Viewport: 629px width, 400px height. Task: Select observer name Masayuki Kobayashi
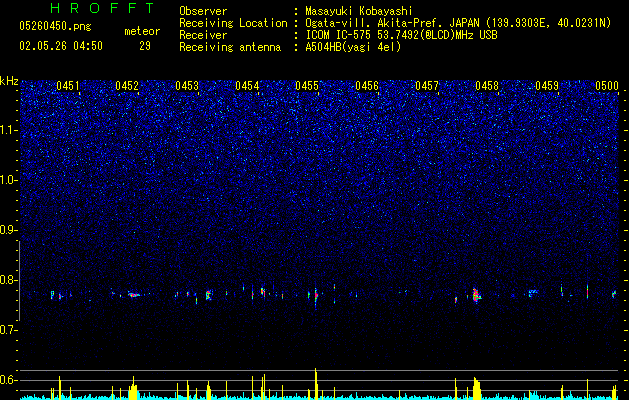(359, 11)
